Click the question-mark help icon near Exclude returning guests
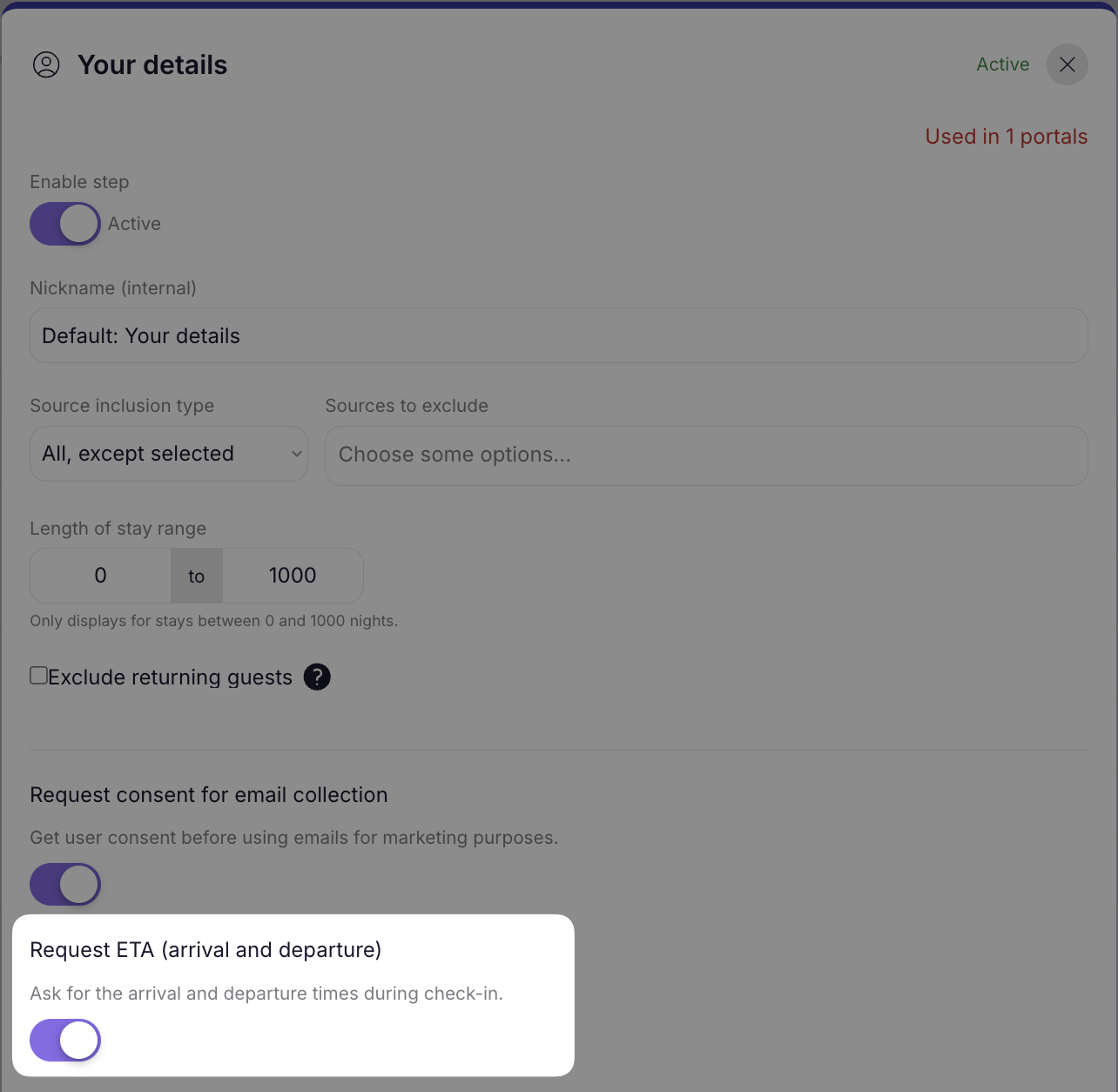The height and width of the screenshot is (1092, 1118). coord(317,677)
